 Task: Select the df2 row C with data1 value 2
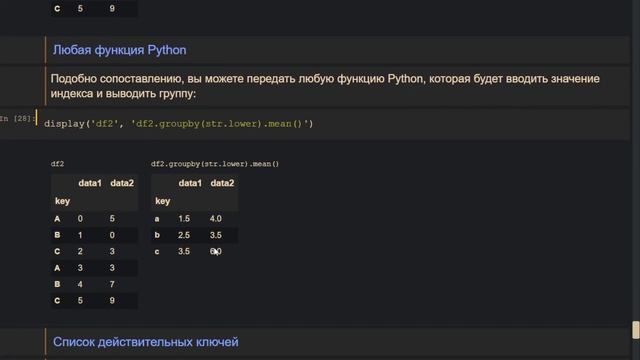point(94,251)
